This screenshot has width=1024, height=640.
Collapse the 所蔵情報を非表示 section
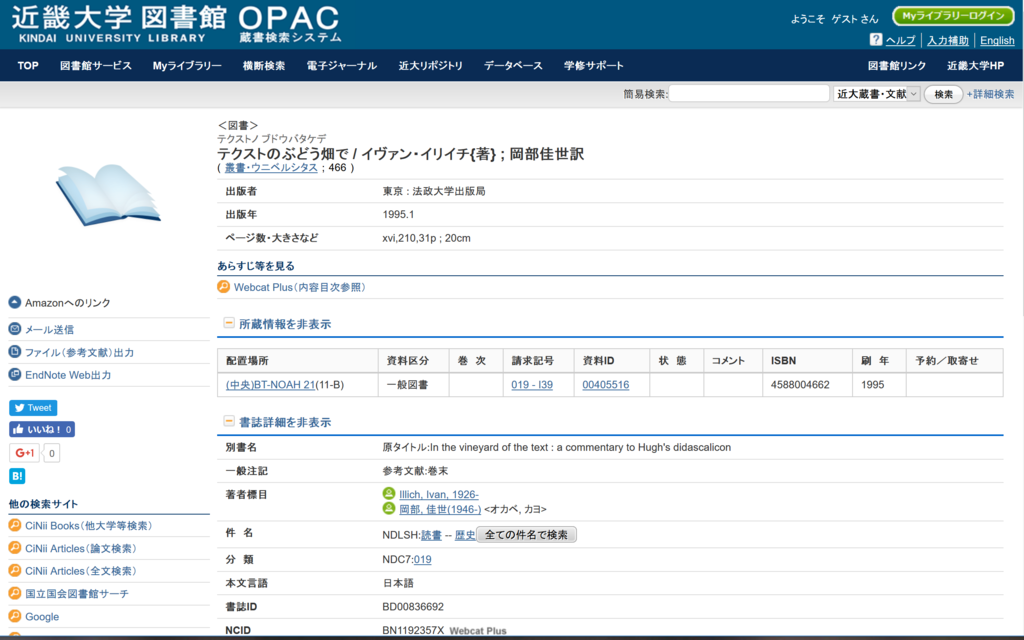[x=229, y=323]
